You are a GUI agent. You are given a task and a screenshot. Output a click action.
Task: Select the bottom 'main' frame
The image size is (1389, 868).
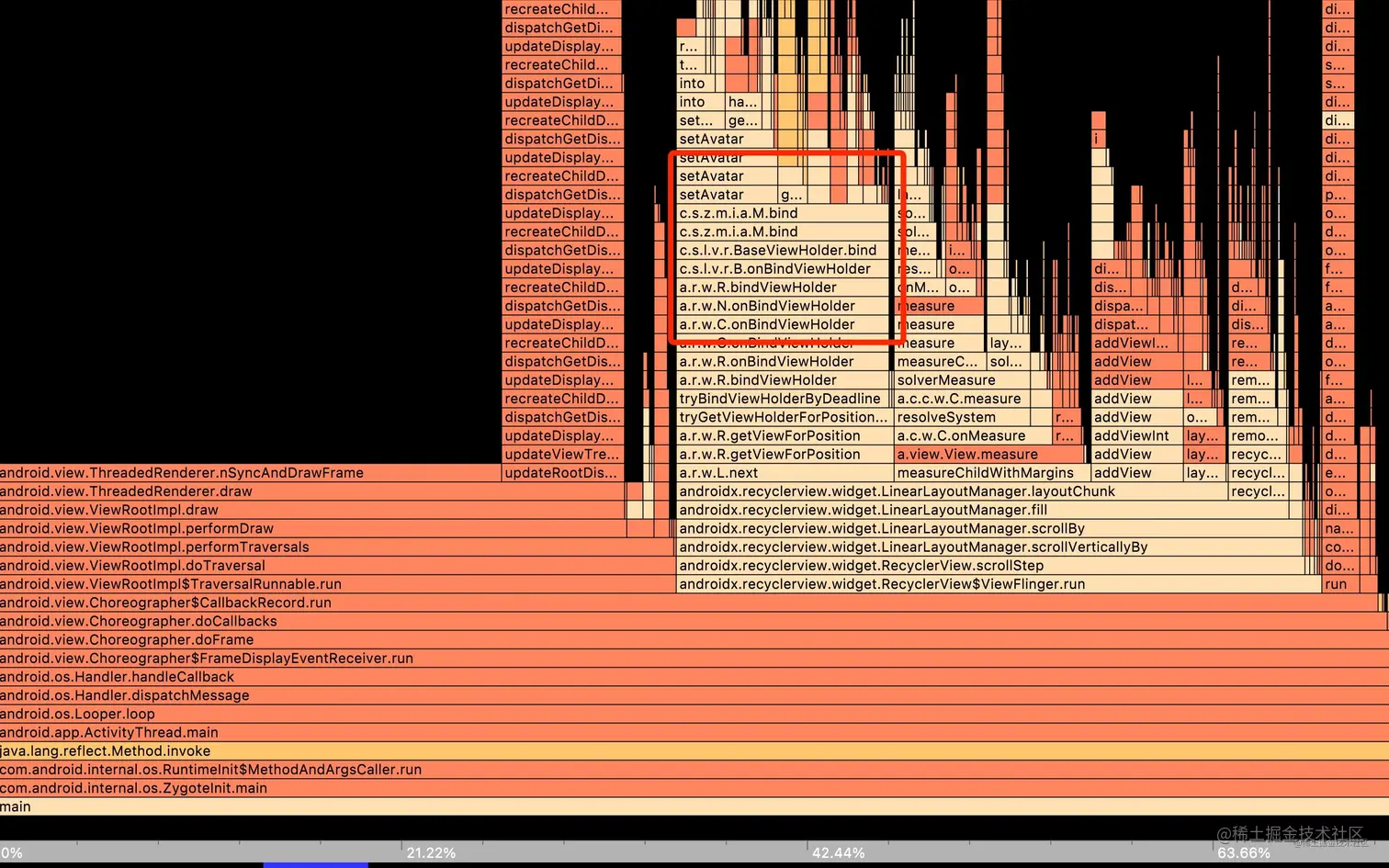tap(694, 806)
